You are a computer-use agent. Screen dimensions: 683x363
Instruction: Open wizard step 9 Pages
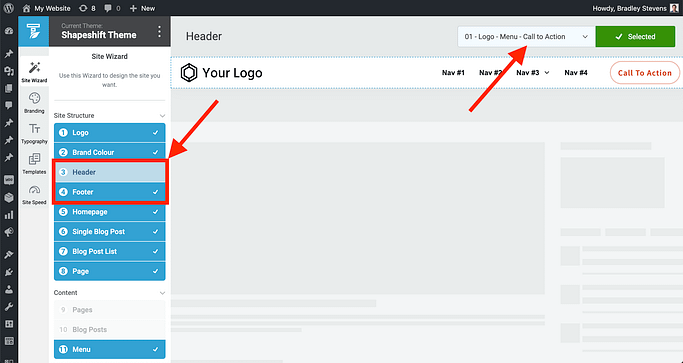tap(109, 310)
